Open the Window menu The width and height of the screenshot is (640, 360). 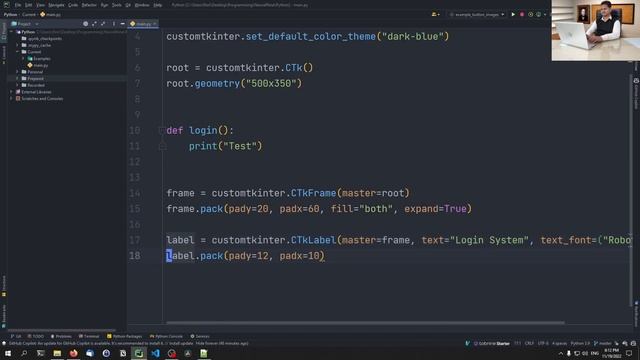tap(142, 5)
